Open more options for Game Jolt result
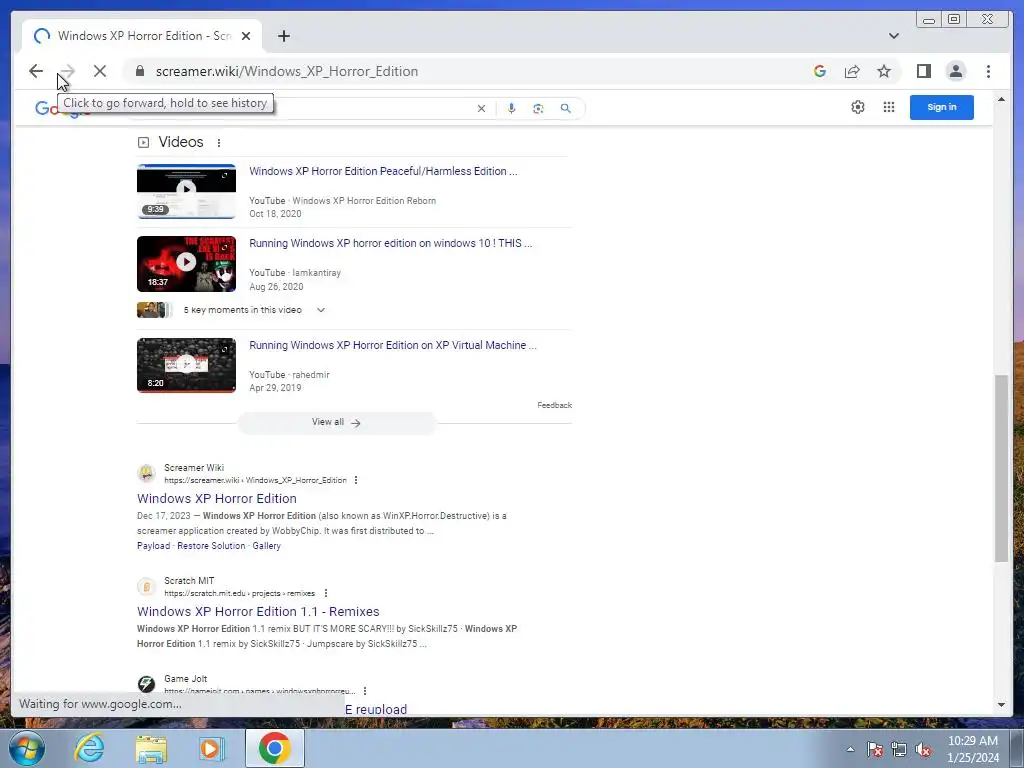 pos(365,691)
